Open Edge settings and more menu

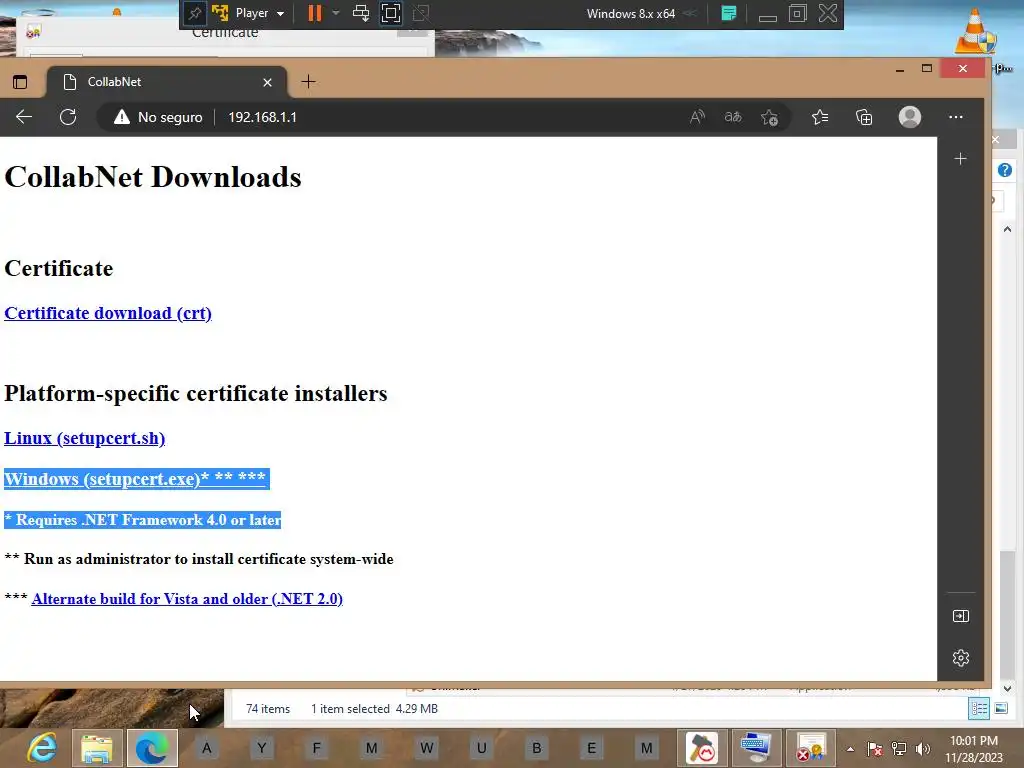coord(955,117)
